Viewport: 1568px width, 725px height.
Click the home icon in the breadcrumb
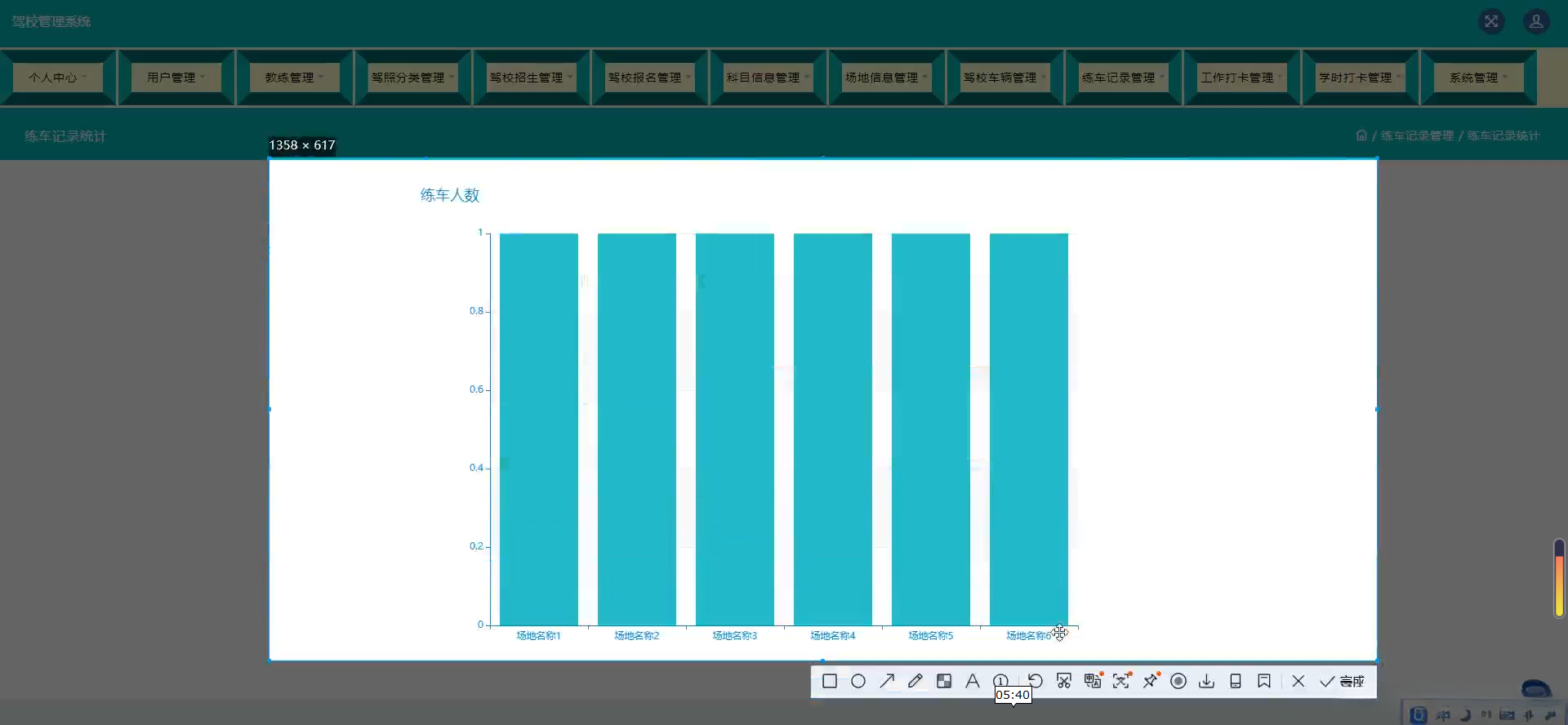[x=1361, y=136]
